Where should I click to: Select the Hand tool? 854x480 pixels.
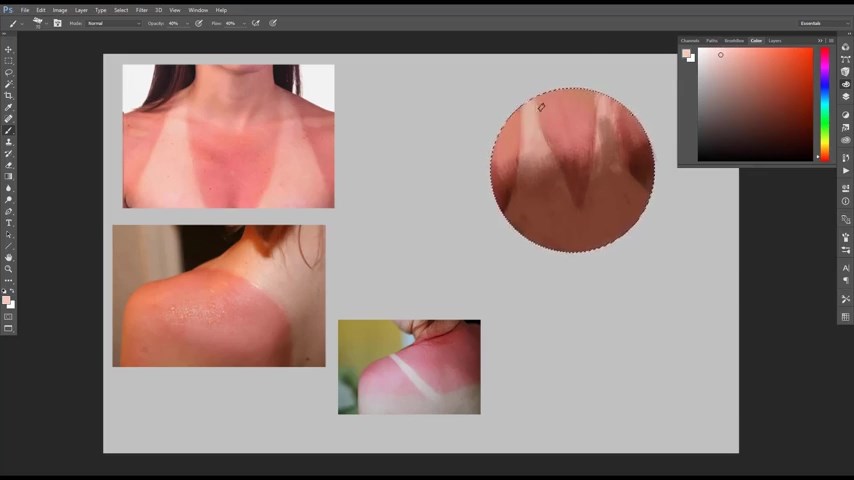[x=9, y=257]
